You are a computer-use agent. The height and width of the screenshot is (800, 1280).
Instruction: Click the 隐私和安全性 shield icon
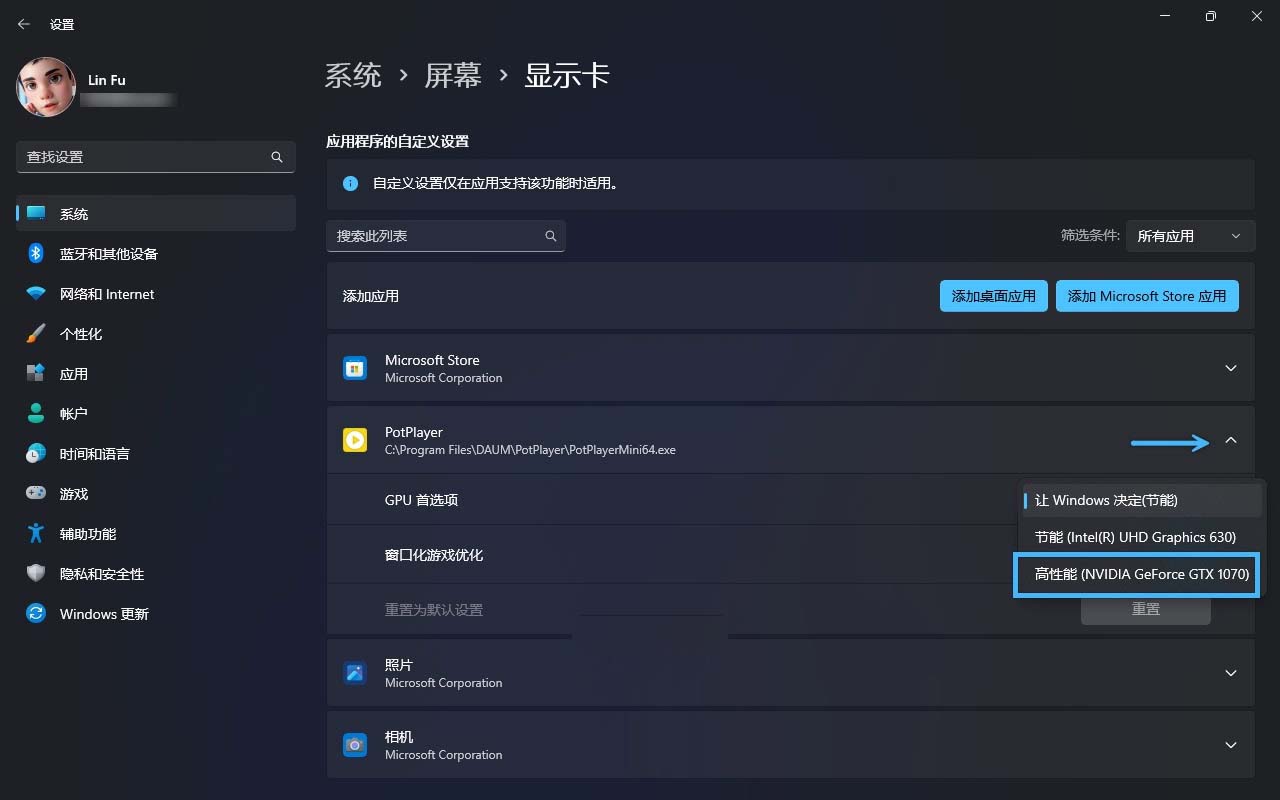coord(36,574)
